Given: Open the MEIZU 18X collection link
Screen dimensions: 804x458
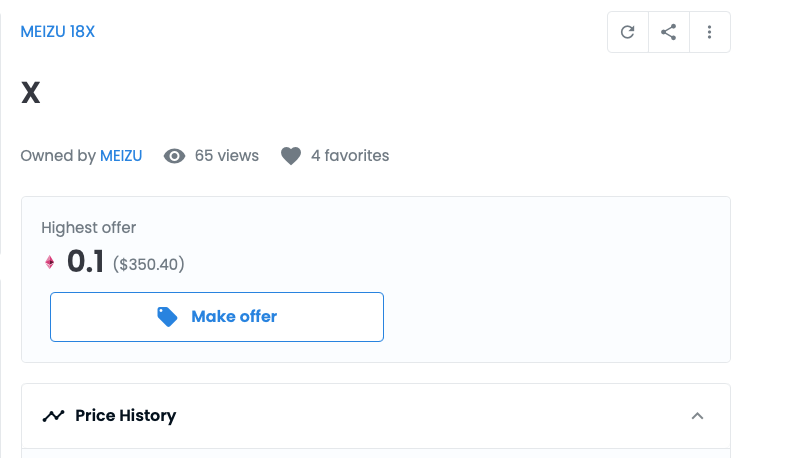Looking at the screenshot, I should (x=57, y=32).
